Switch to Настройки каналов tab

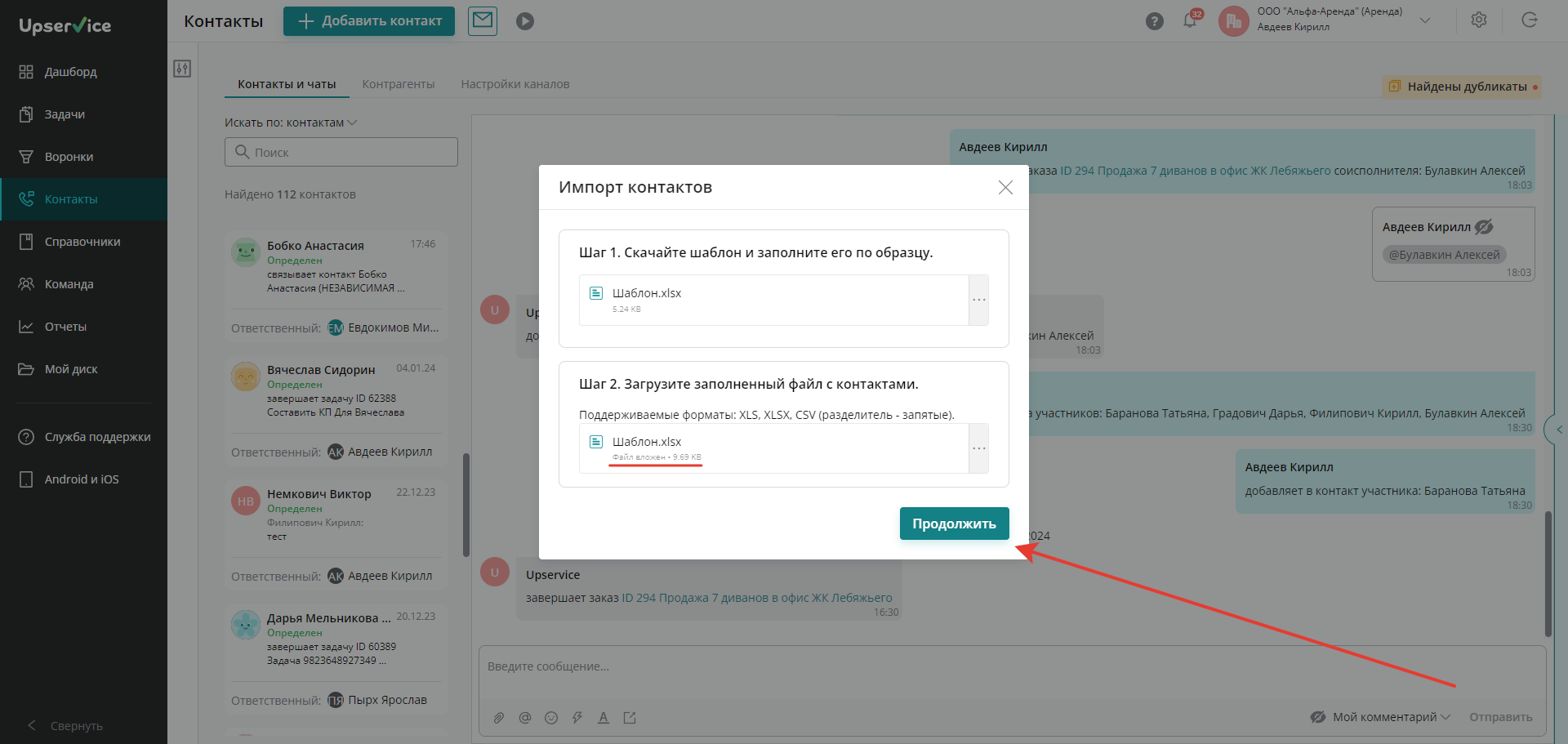(515, 84)
